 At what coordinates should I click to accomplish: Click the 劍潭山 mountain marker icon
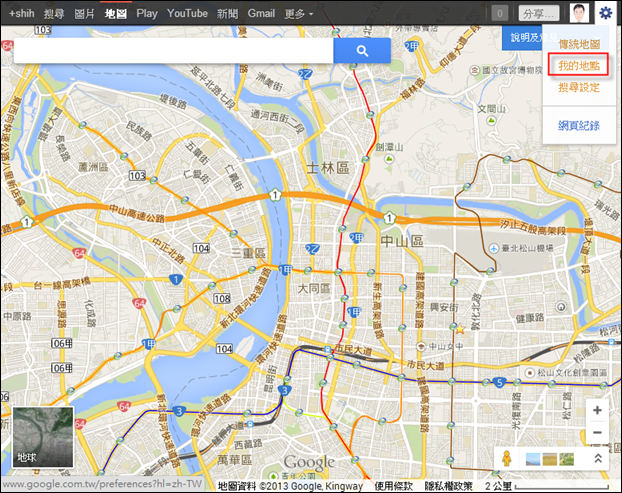pos(389,159)
